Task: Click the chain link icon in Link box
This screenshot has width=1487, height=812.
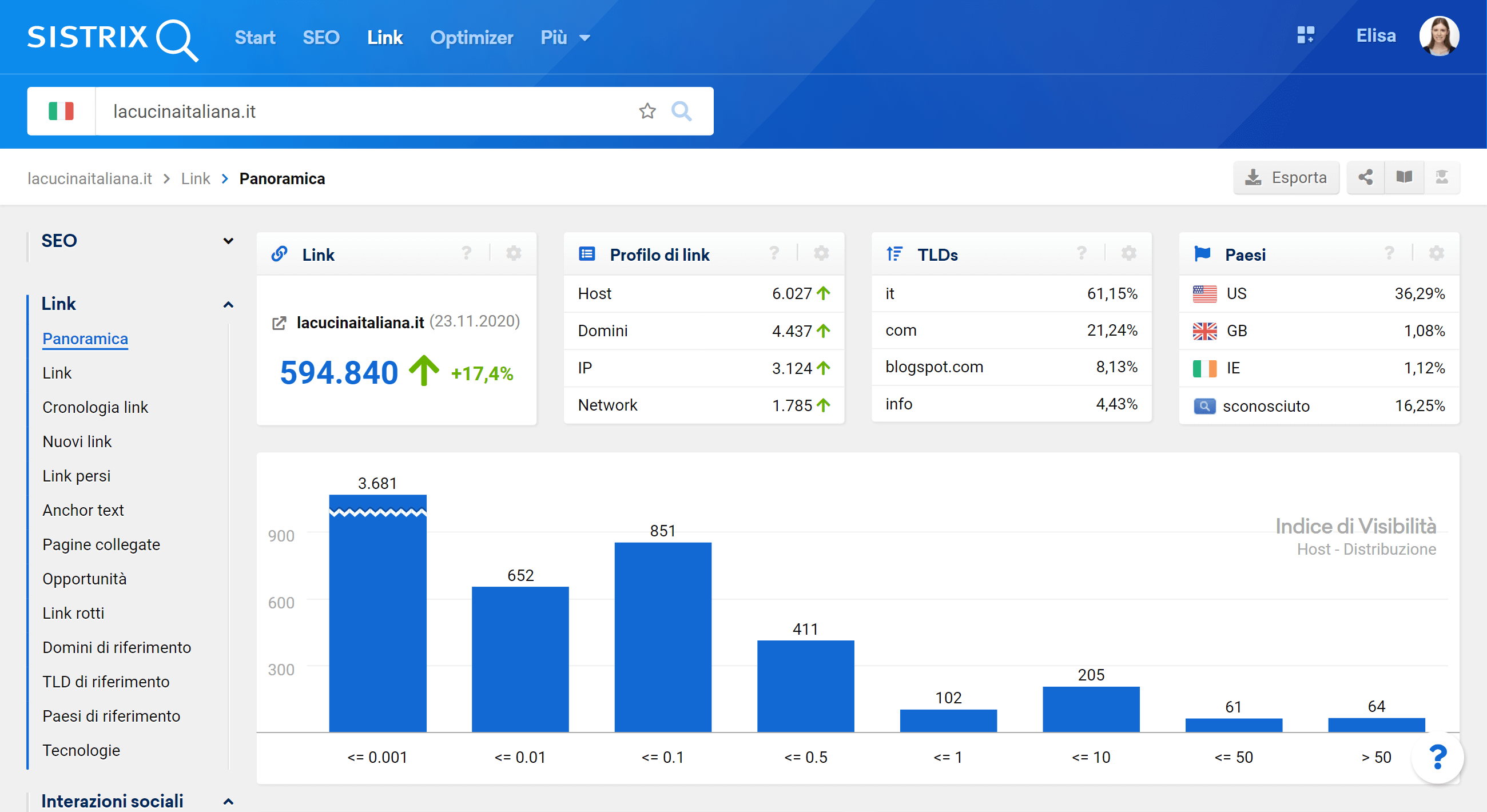Action: 280,253
